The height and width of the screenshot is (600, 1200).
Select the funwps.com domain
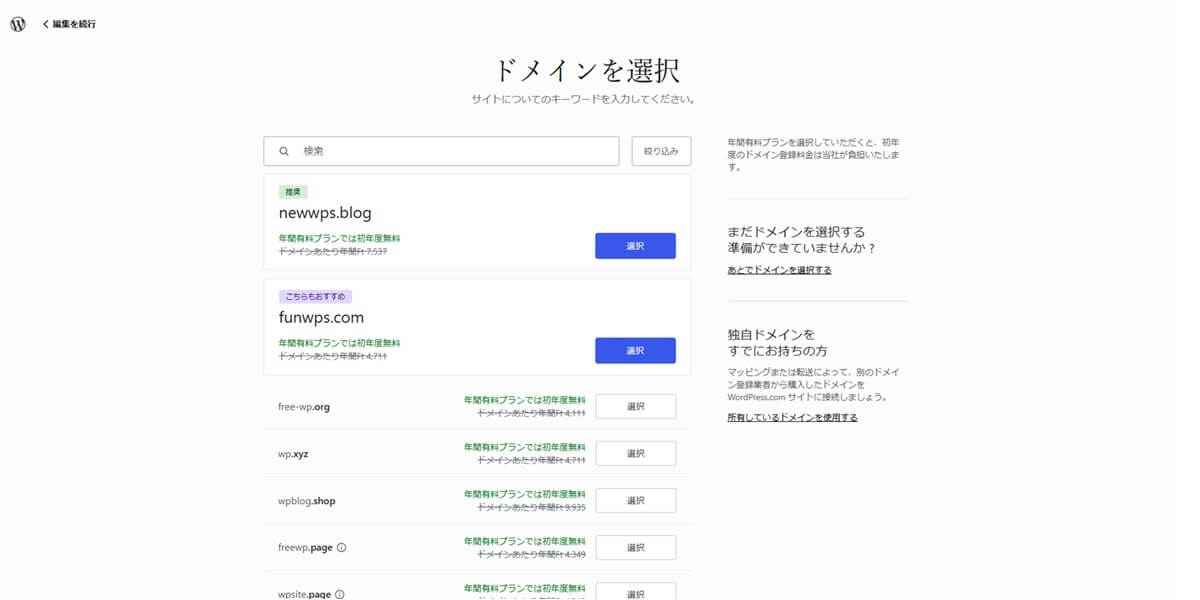point(635,351)
